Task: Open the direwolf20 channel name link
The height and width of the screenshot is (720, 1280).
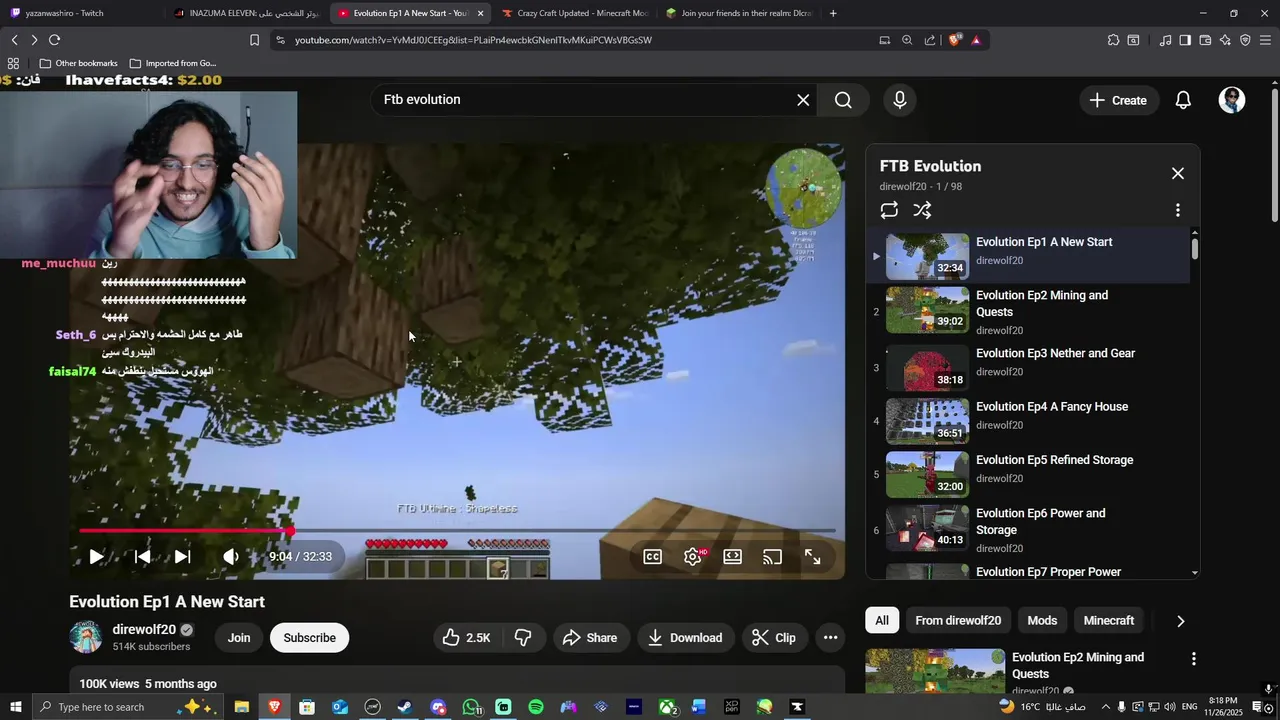Action: (144, 630)
